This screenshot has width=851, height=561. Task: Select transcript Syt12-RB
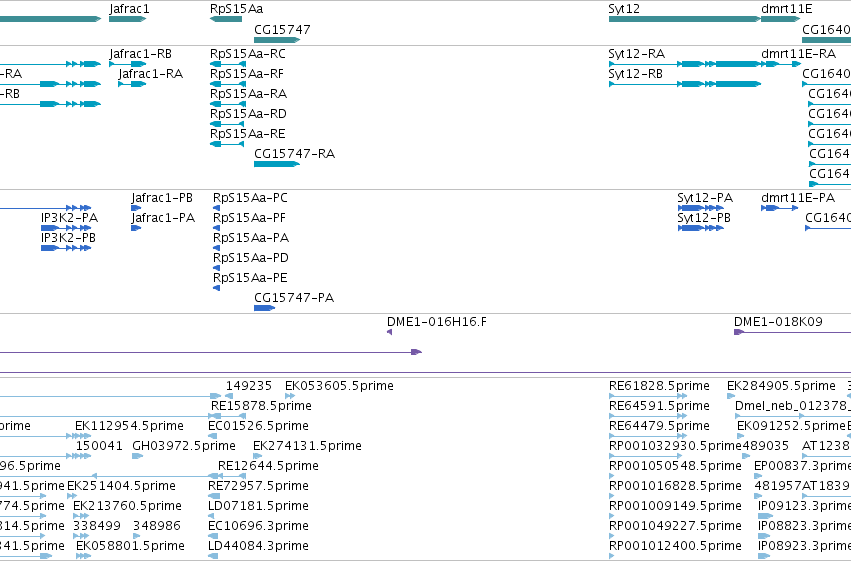point(636,74)
